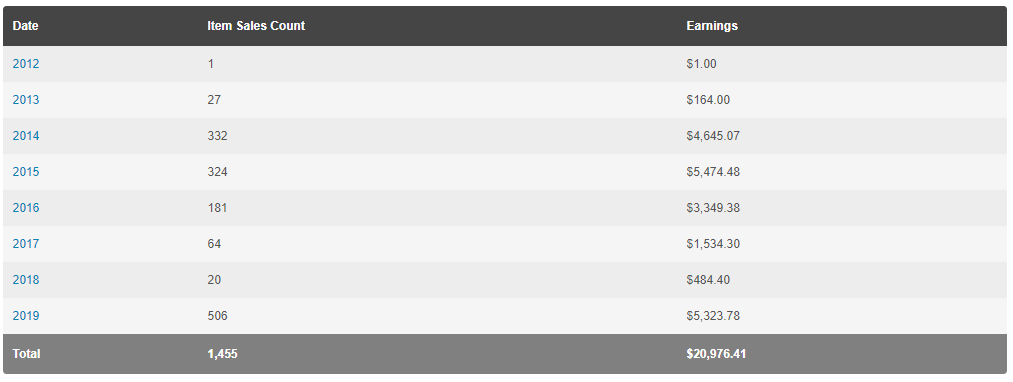
Task: Click the 2014 sales count 332
Action: click(218, 136)
